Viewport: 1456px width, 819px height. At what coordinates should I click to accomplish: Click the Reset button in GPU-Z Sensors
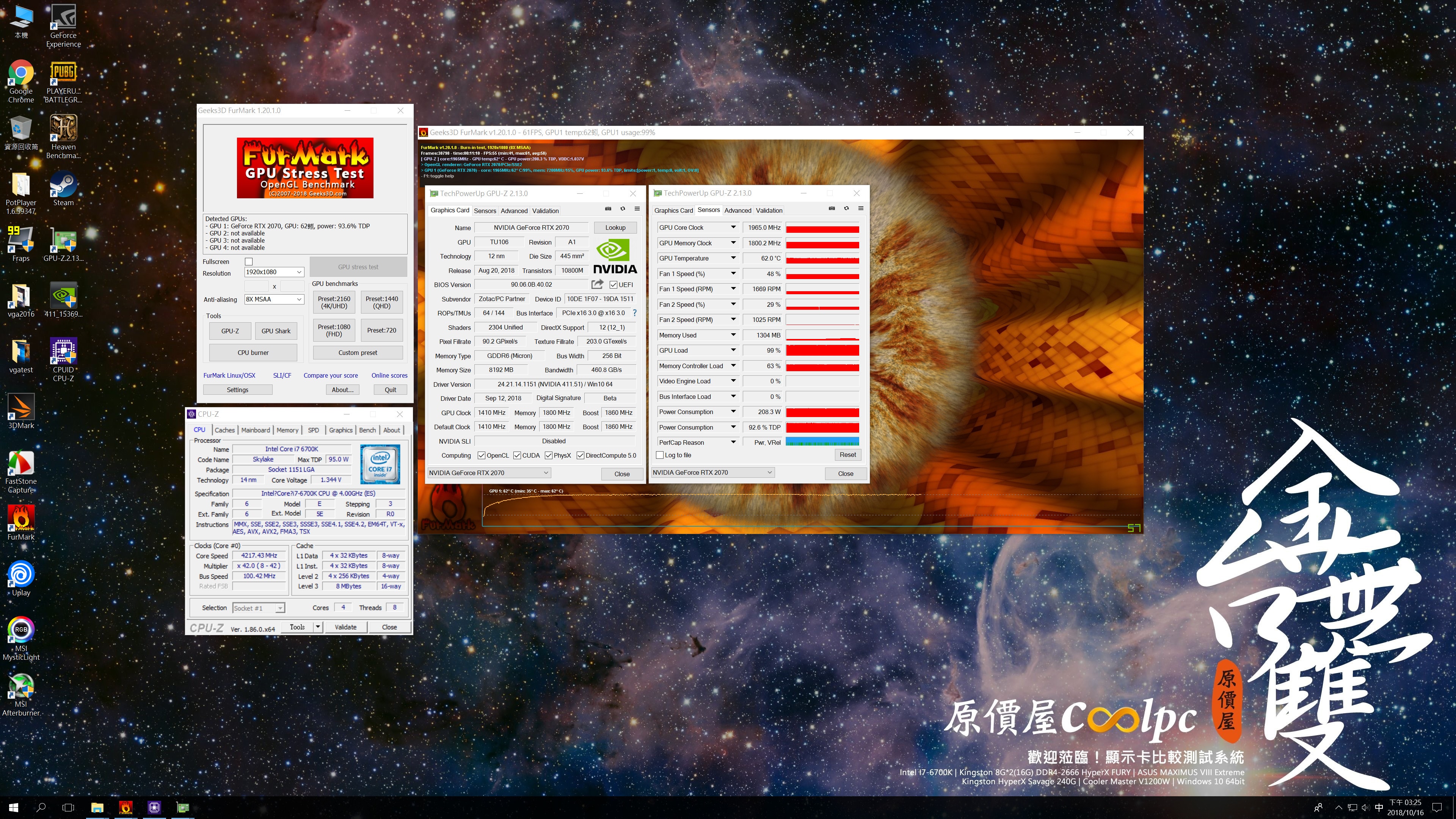pyautogui.click(x=847, y=455)
